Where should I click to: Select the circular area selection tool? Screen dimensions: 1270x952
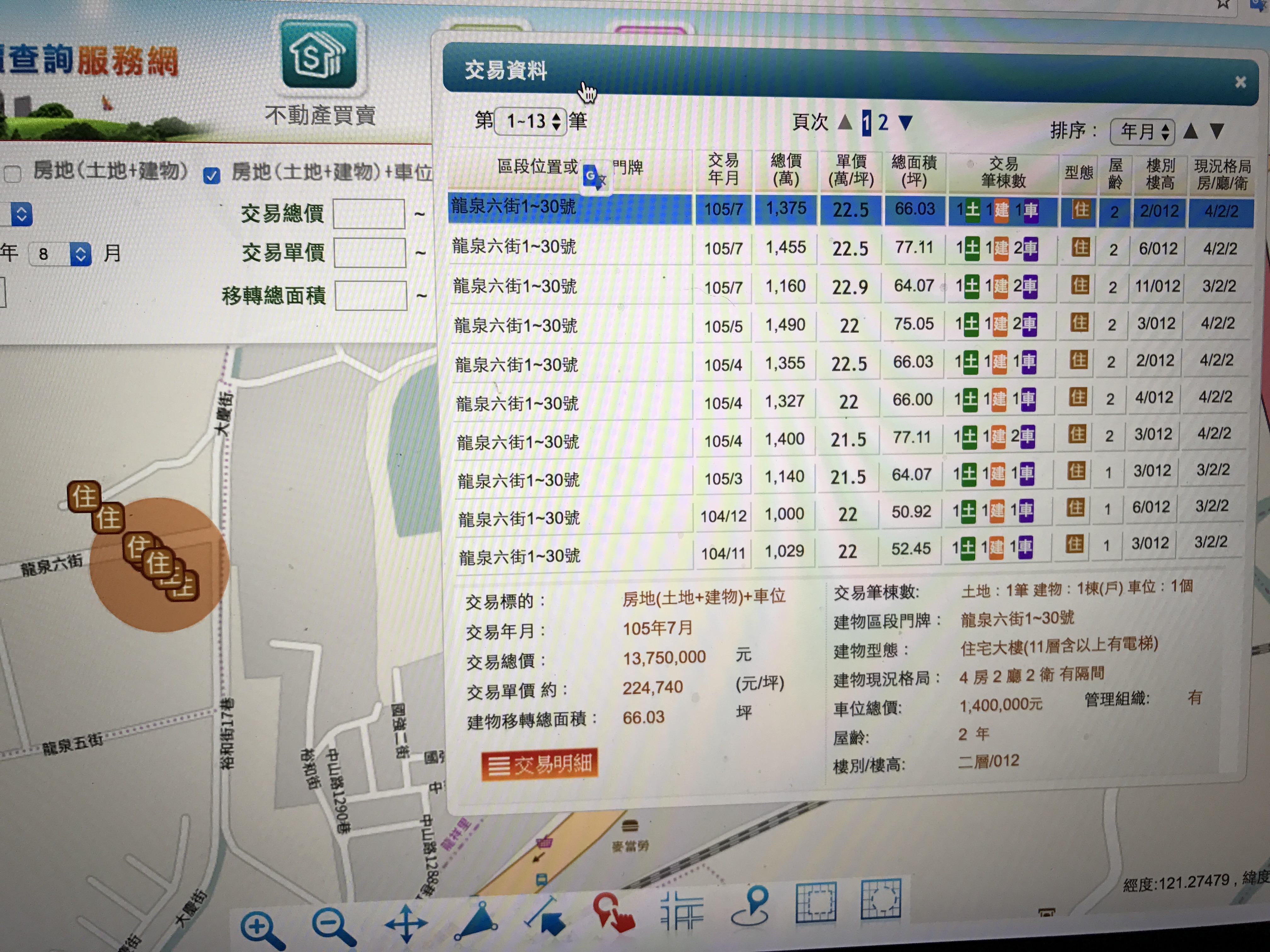point(881,898)
